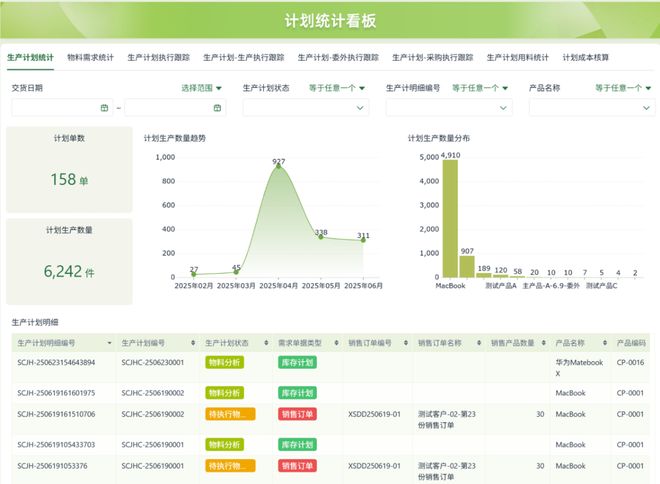
Task: Click sort arrow on 销售产品数量 column header
Action: pos(544,343)
